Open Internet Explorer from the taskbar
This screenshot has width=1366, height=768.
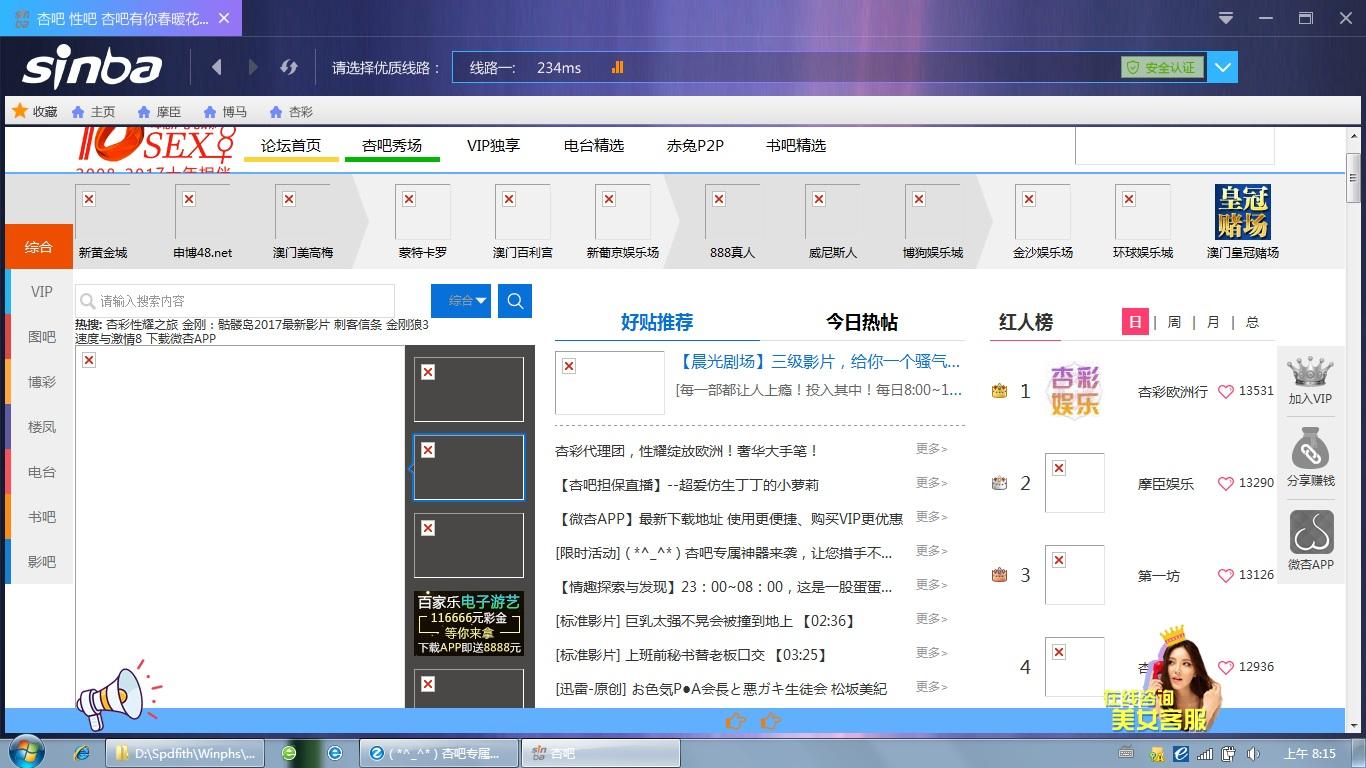point(82,753)
